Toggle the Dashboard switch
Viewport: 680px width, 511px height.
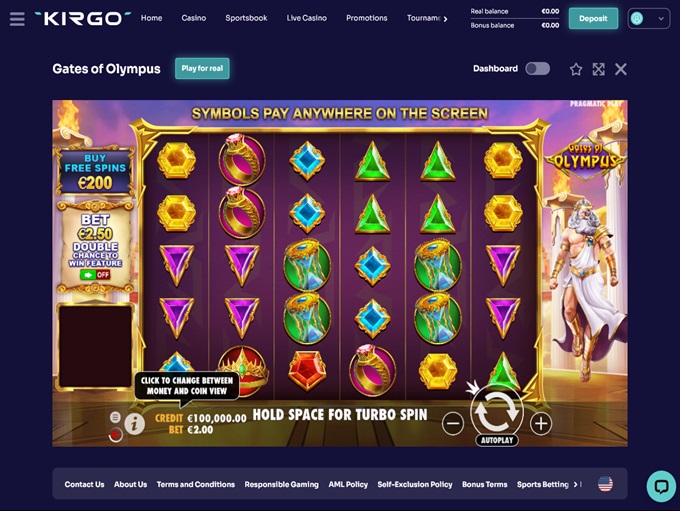coord(538,69)
